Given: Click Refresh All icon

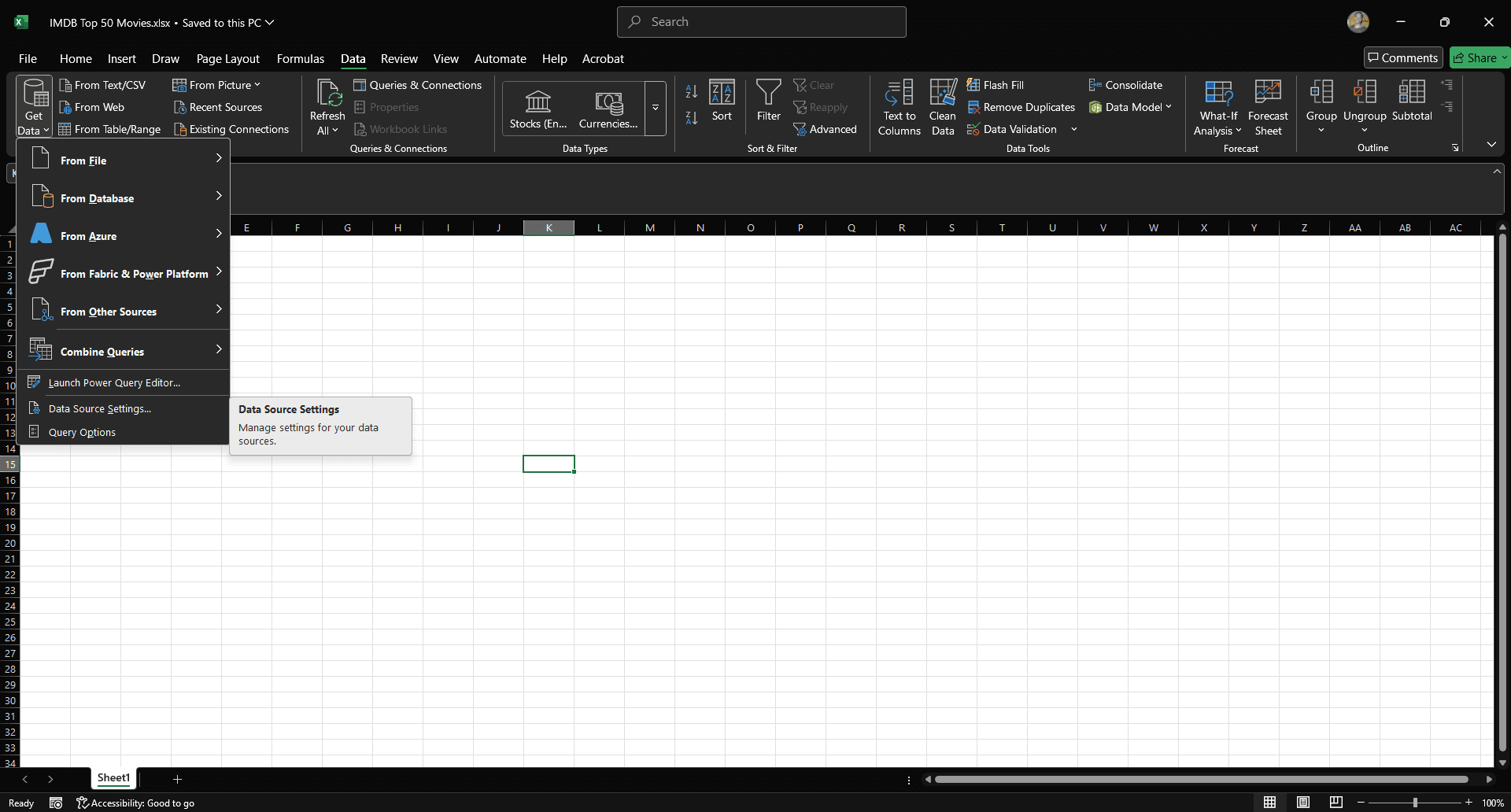Looking at the screenshot, I should pyautogui.click(x=328, y=93).
